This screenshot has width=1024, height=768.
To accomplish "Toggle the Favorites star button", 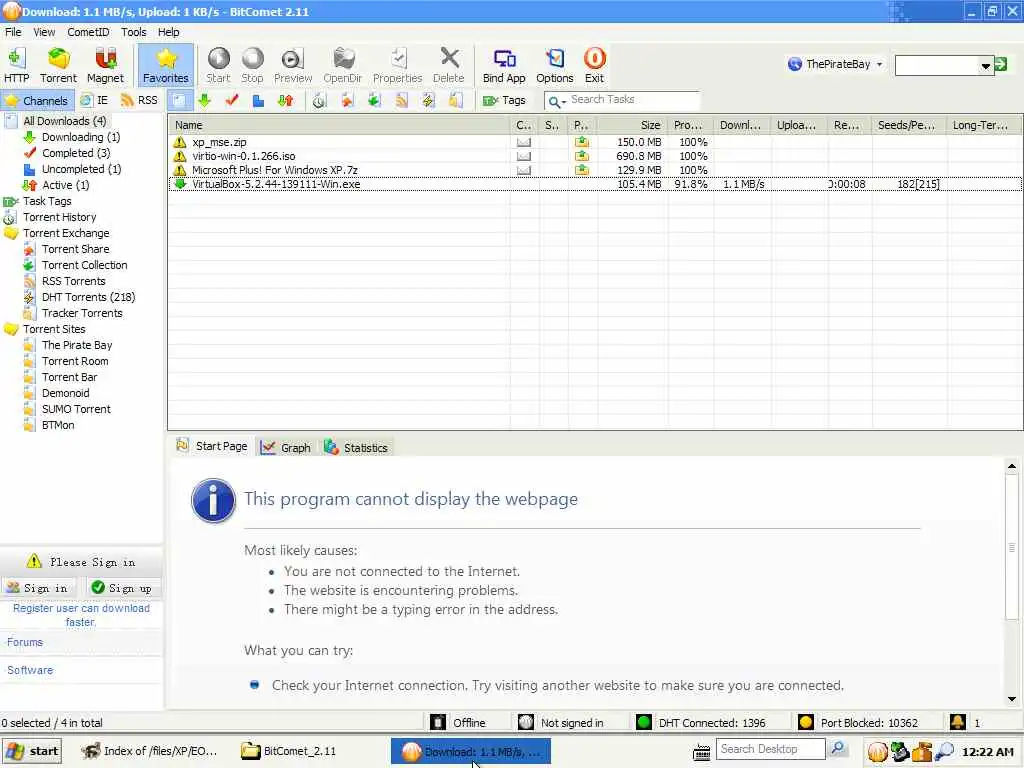I will coord(166,65).
